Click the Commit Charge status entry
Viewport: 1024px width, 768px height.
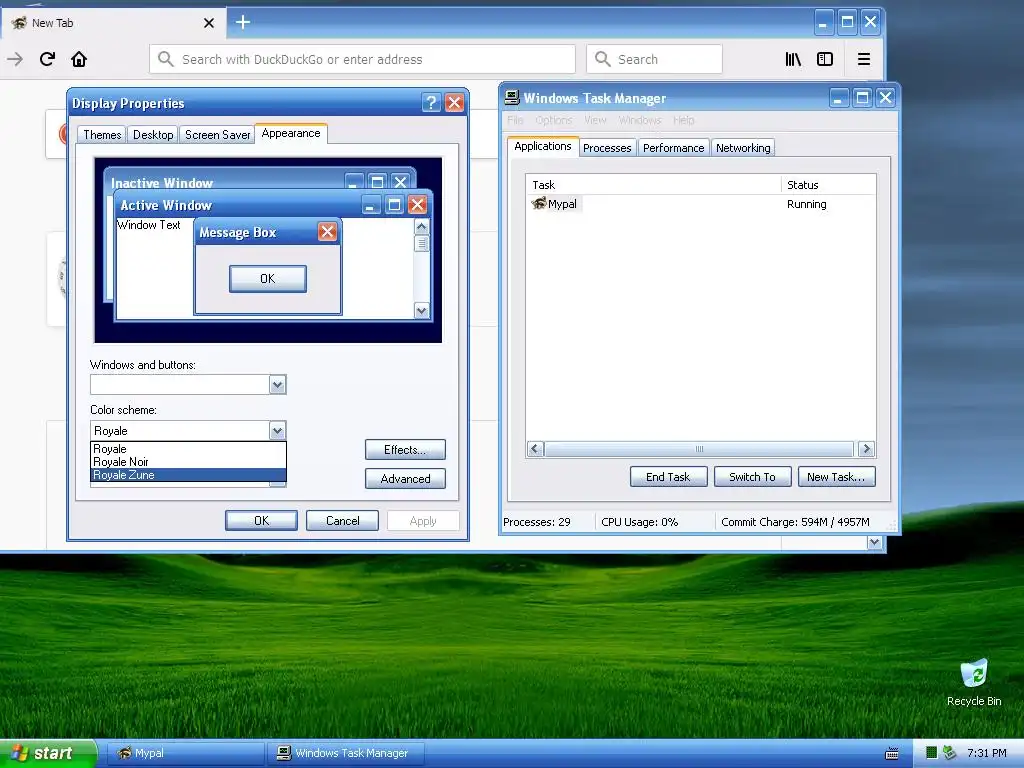[795, 522]
